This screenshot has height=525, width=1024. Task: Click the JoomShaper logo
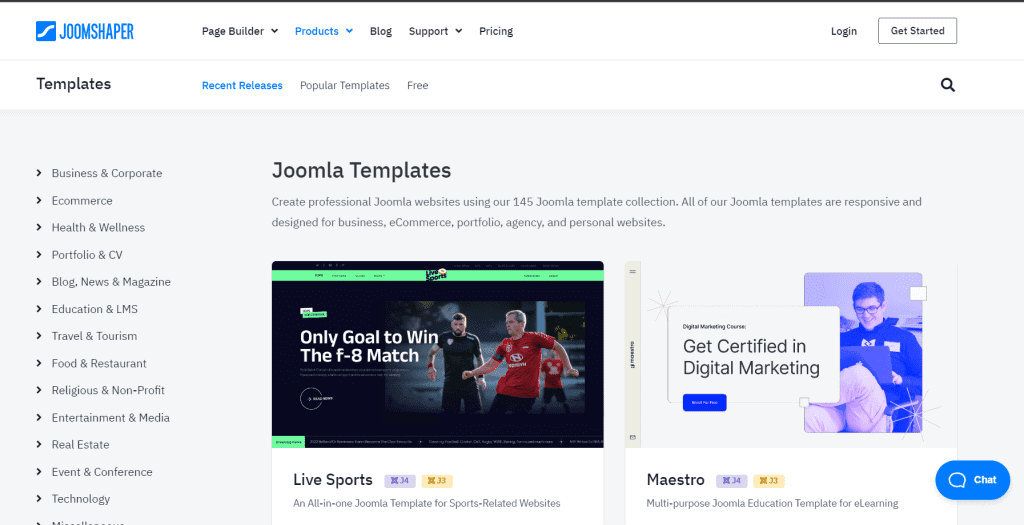tap(85, 31)
